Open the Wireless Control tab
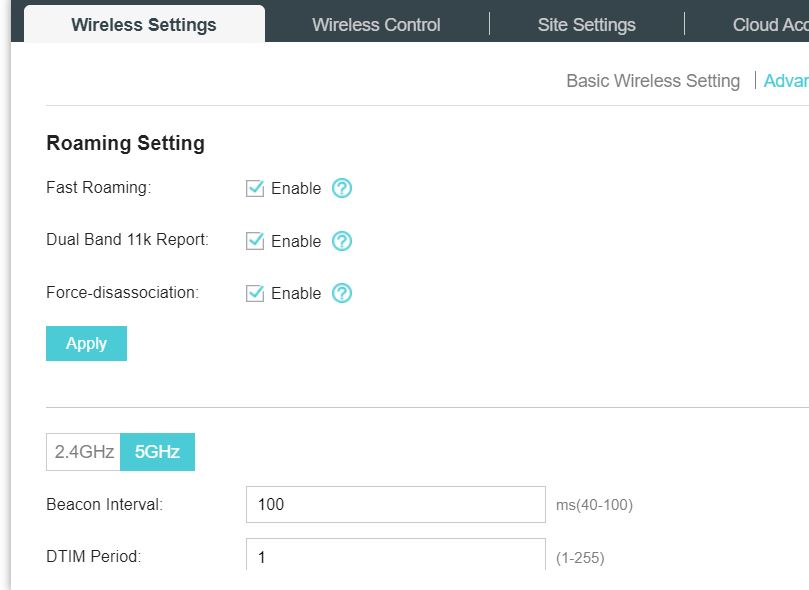This screenshot has height=590, width=809. coord(376,25)
